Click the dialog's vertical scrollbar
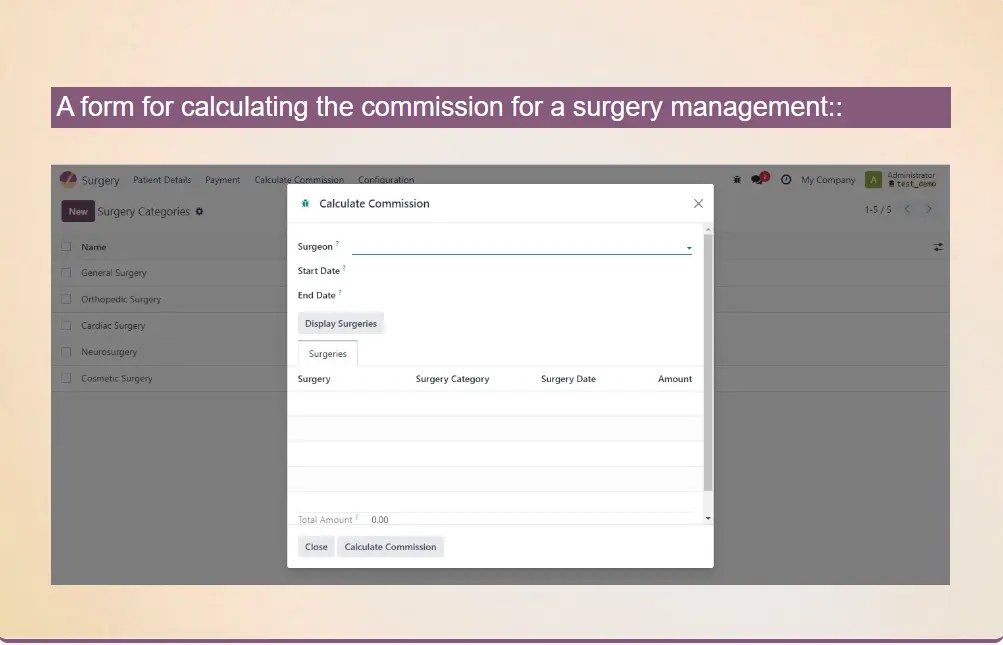Image resolution: width=1003 pixels, height=645 pixels. (x=708, y=360)
